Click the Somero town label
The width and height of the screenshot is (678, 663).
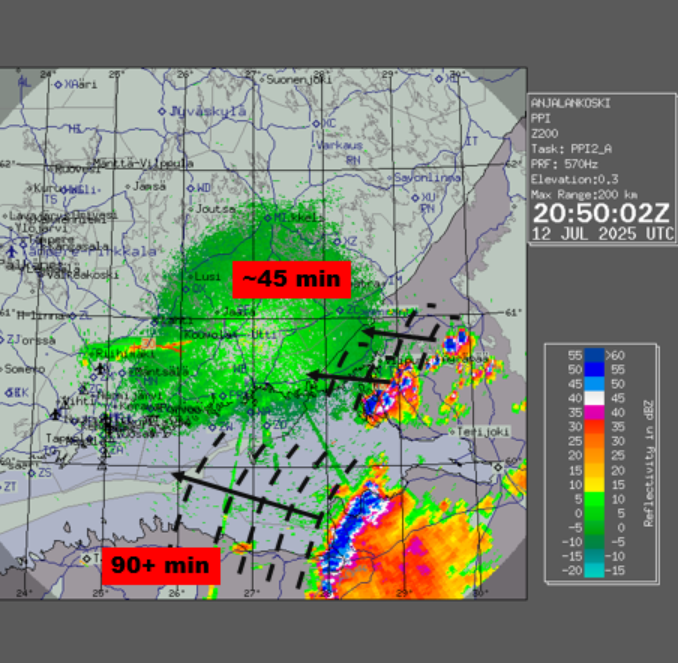tap(25, 369)
